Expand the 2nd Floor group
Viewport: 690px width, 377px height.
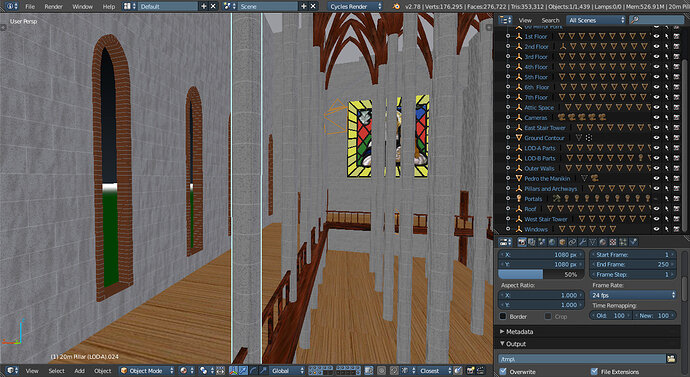(508, 47)
